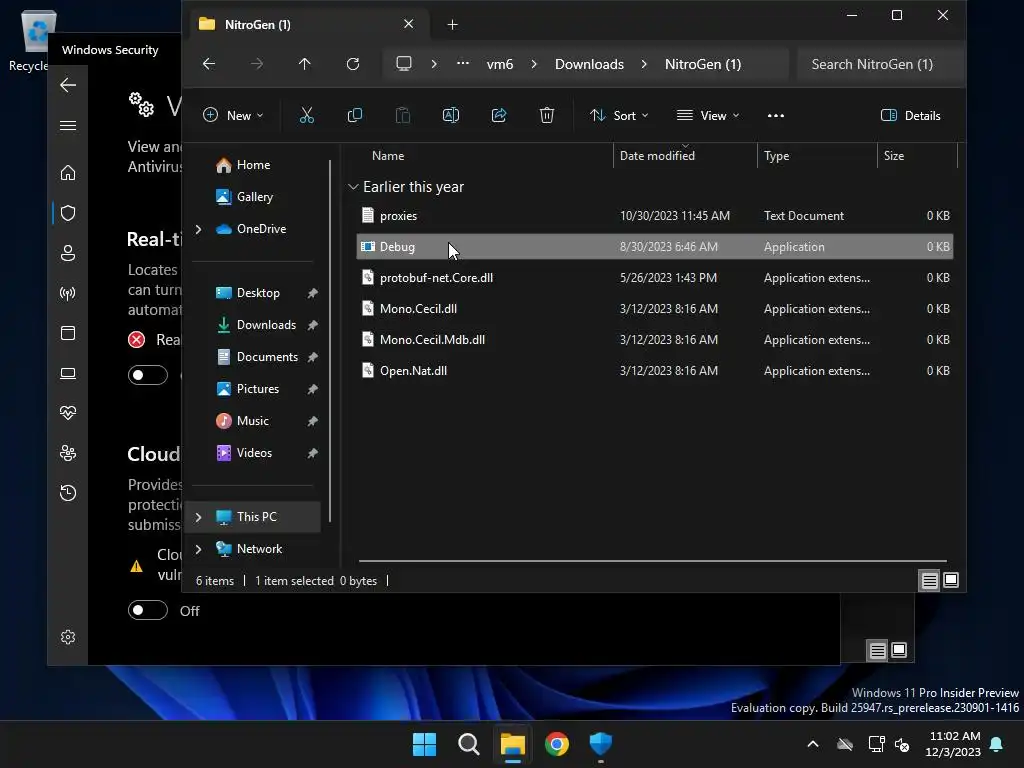
Task: Go back in Windows Security window
Action: click(x=68, y=85)
